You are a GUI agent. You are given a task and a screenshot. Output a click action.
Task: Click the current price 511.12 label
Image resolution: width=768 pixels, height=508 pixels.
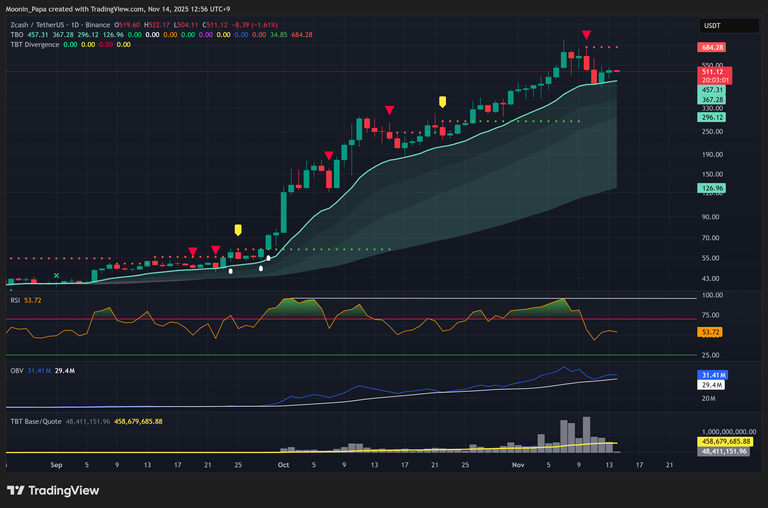(713, 72)
